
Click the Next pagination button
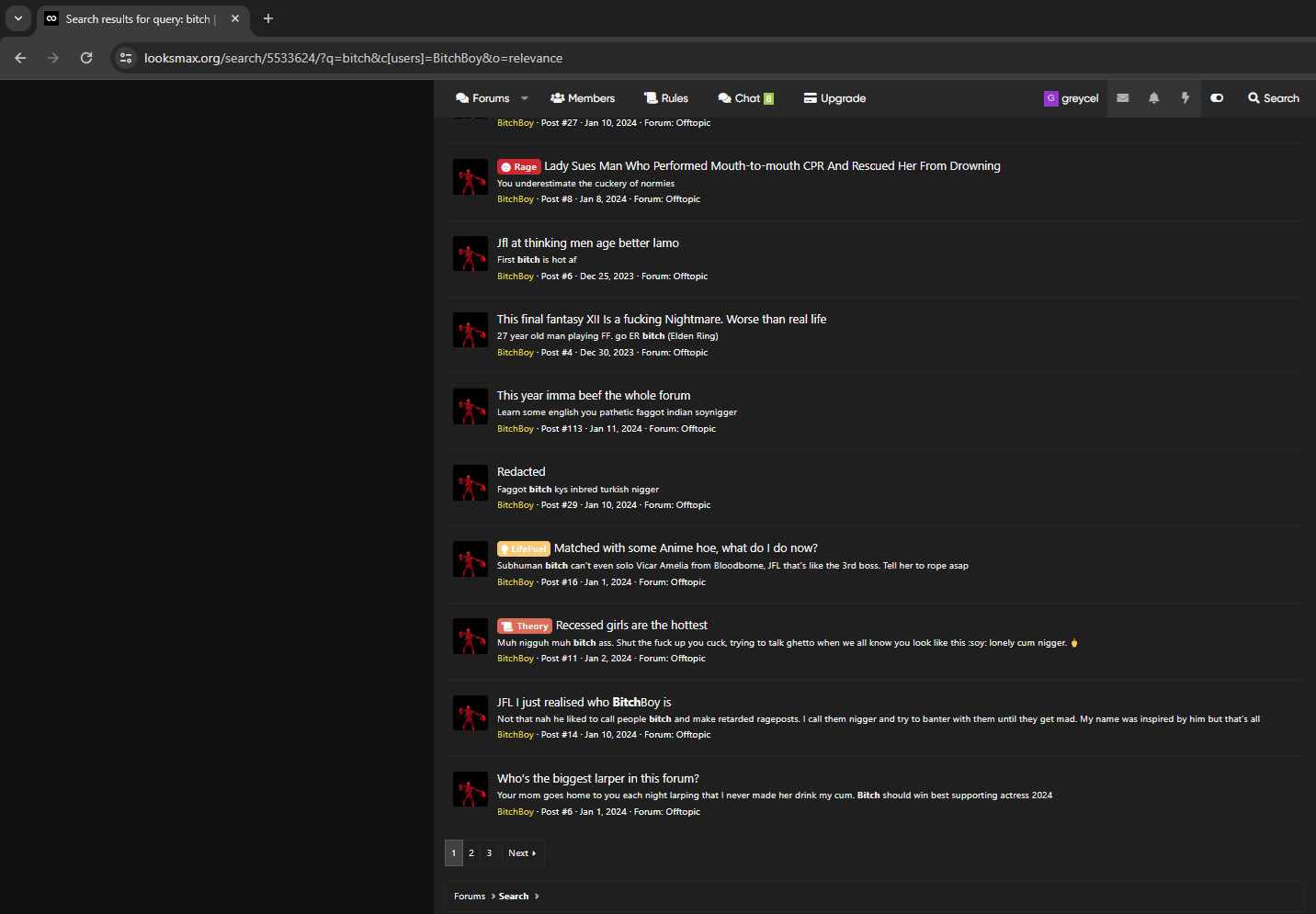522,853
